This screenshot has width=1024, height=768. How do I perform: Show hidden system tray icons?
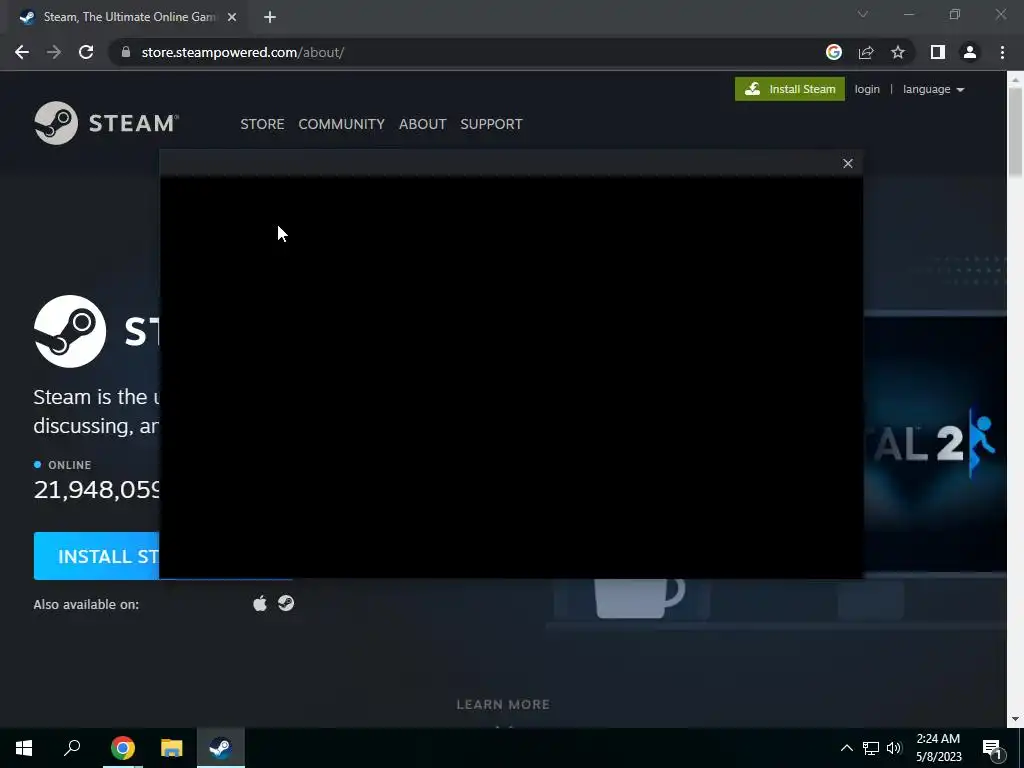coord(846,748)
